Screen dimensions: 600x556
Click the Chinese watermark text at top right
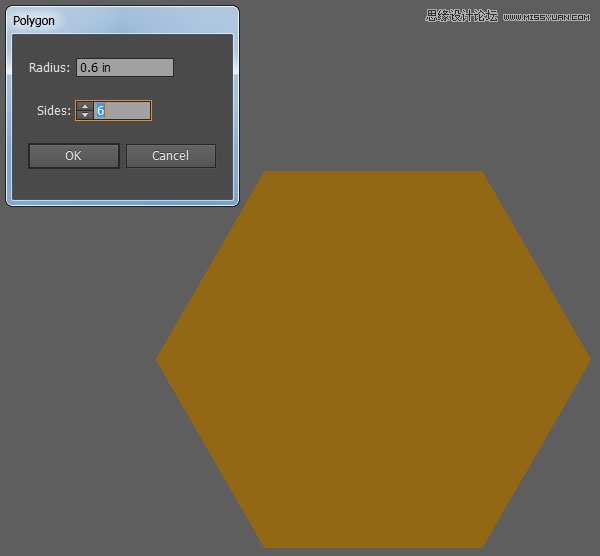[x=461, y=16]
